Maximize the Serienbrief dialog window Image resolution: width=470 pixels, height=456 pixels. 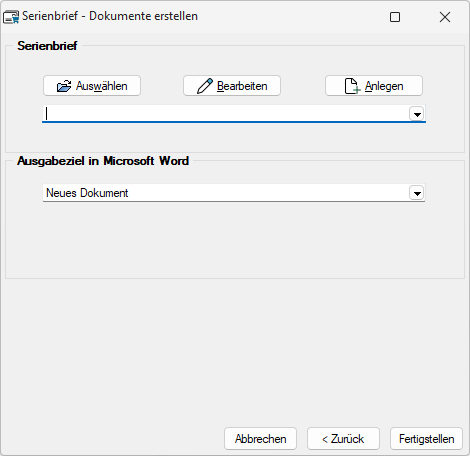pos(395,17)
